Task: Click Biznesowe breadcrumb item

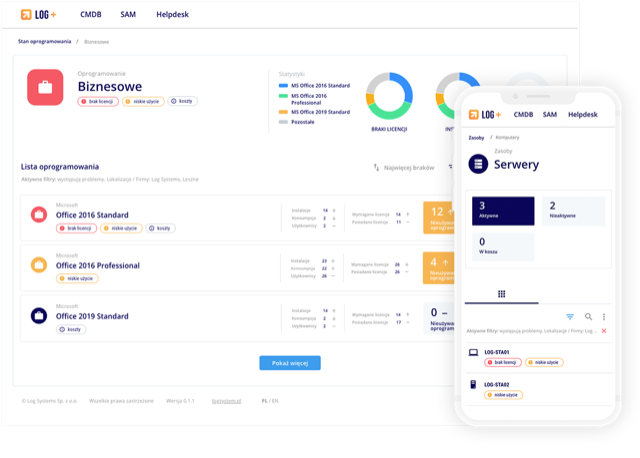Action: pos(97,42)
